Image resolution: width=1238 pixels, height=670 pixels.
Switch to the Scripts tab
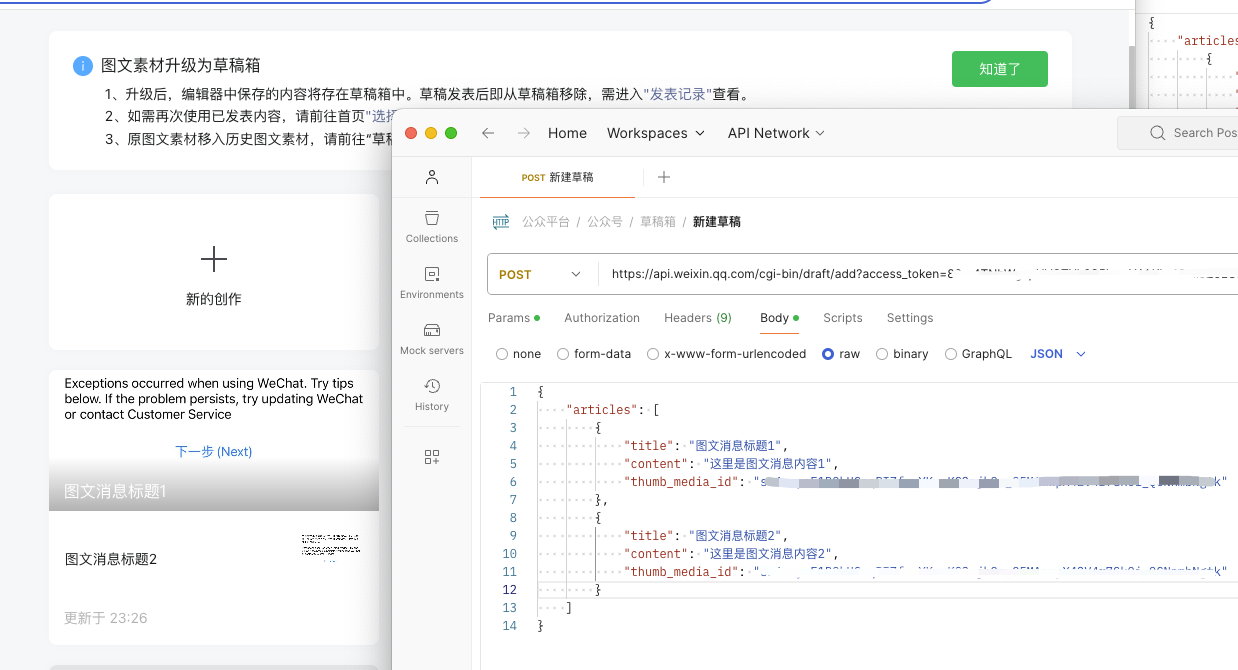pyautogui.click(x=843, y=318)
